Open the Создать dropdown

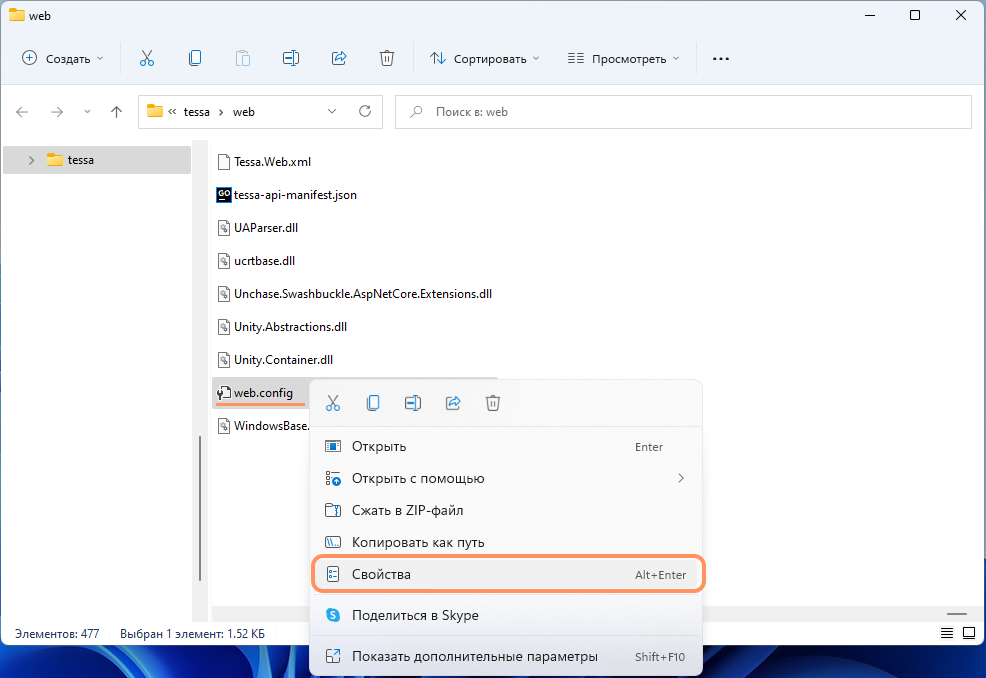point(63,59)
